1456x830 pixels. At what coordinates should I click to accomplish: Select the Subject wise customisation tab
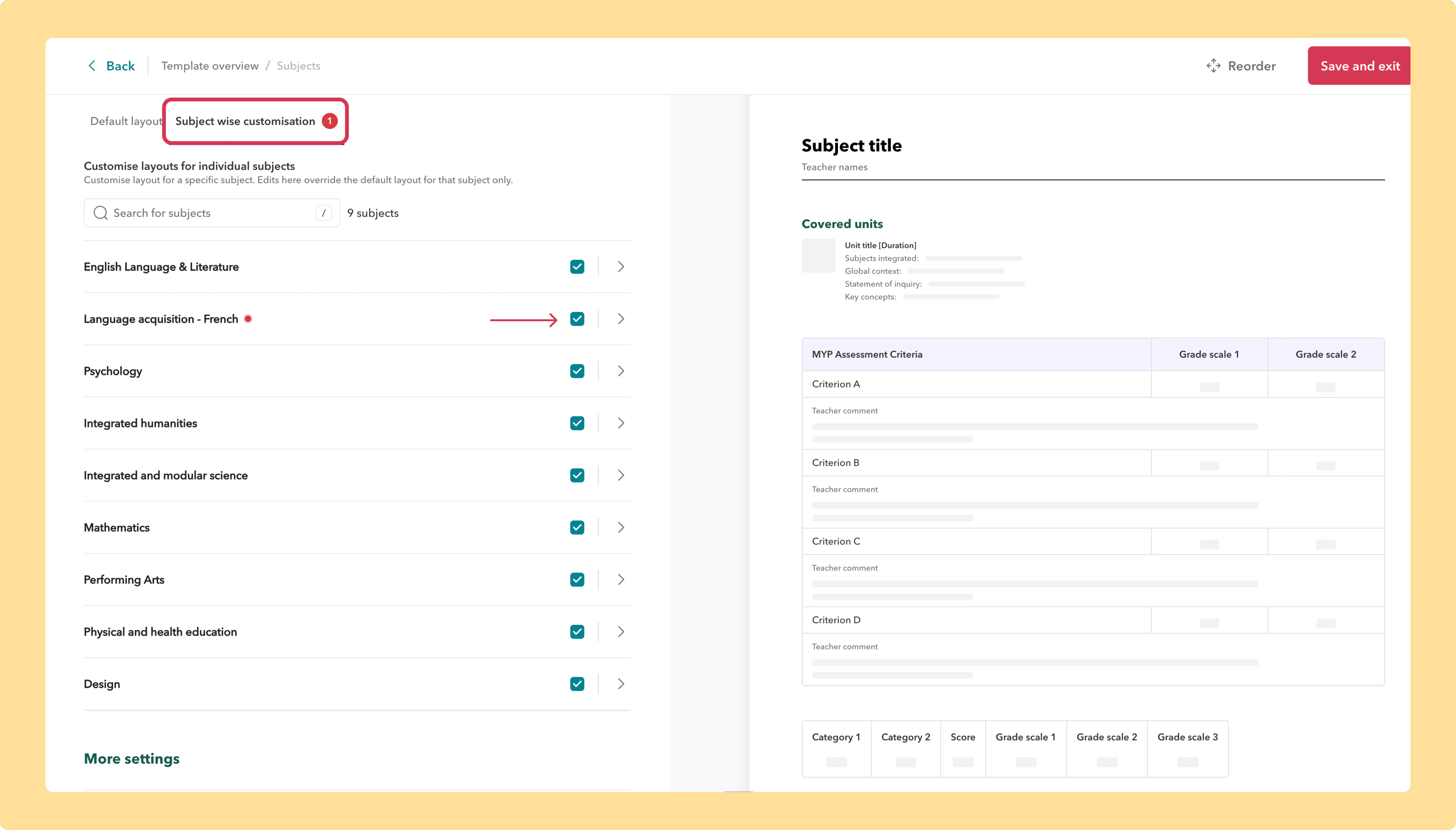255,122
